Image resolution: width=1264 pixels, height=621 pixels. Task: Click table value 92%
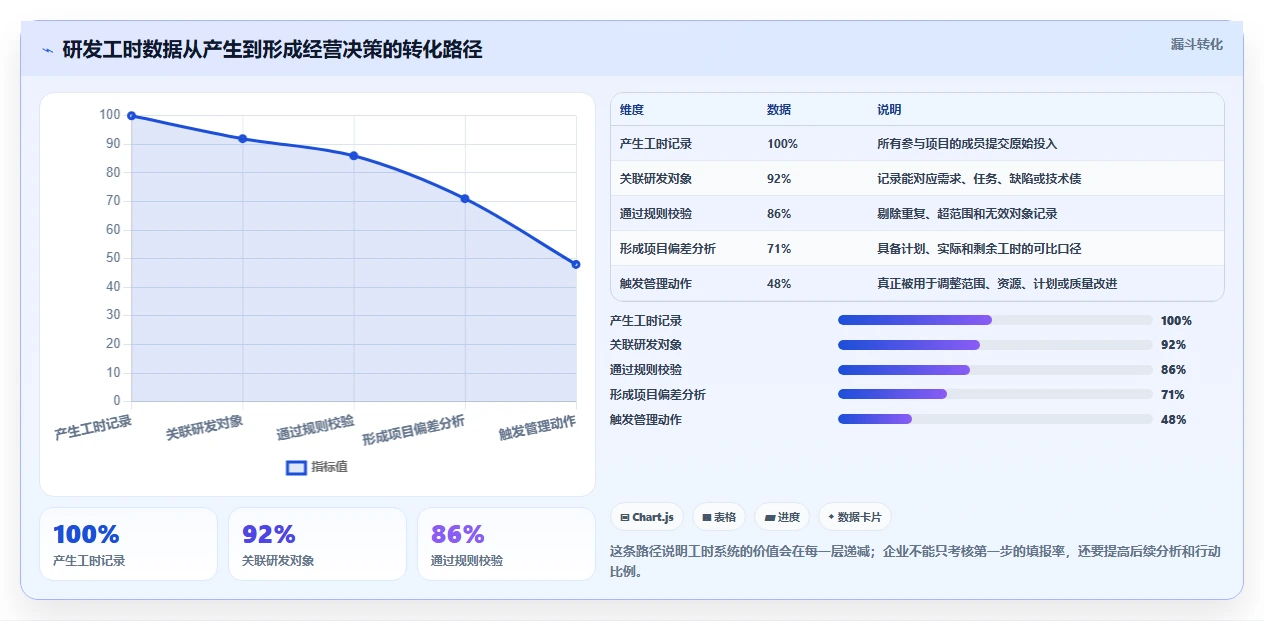pos(779,179)
